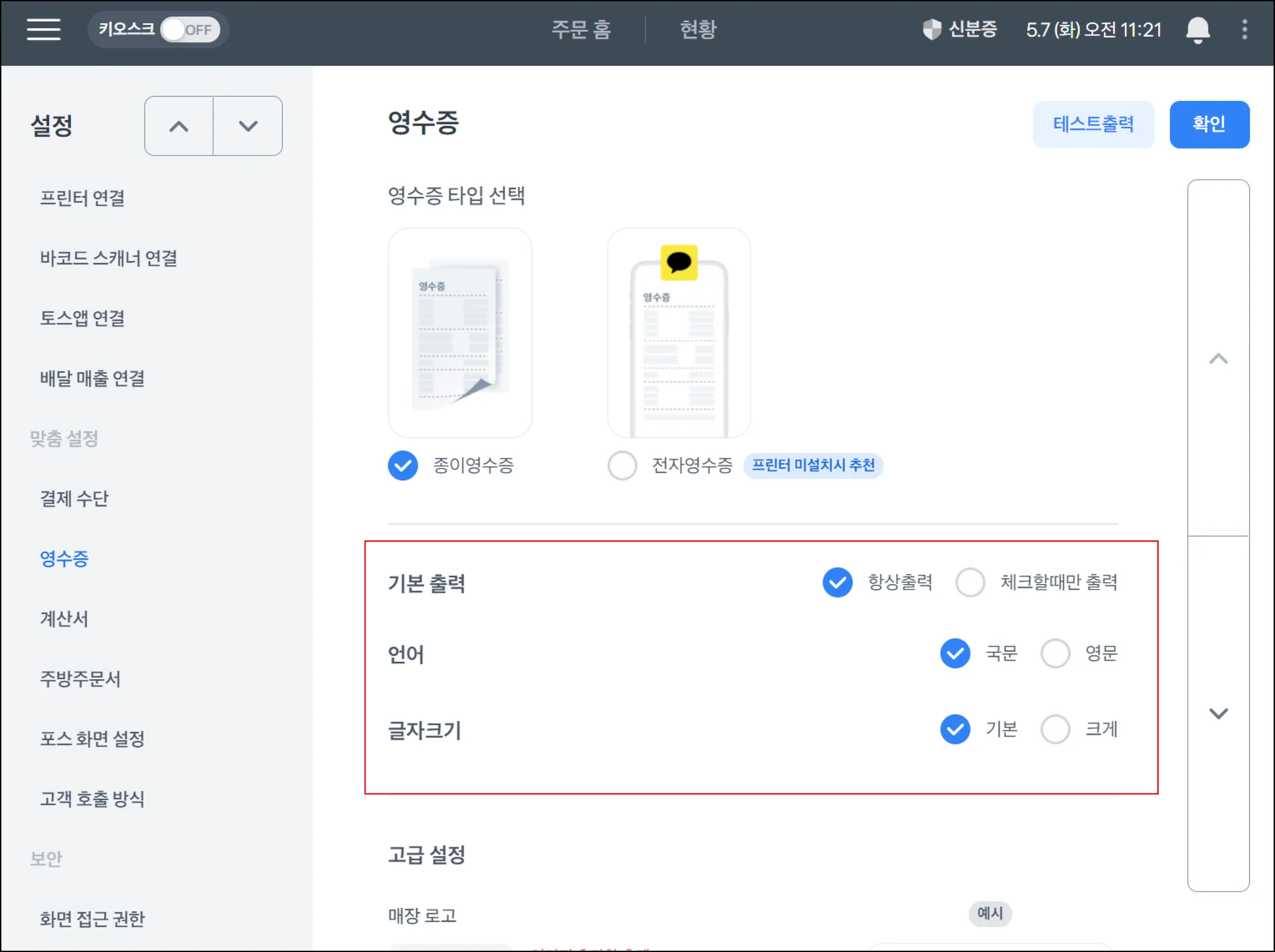The height and width of the screenshot is (952, 1275).
Task: Click the settings up chevron button
Action: [179, 126]
